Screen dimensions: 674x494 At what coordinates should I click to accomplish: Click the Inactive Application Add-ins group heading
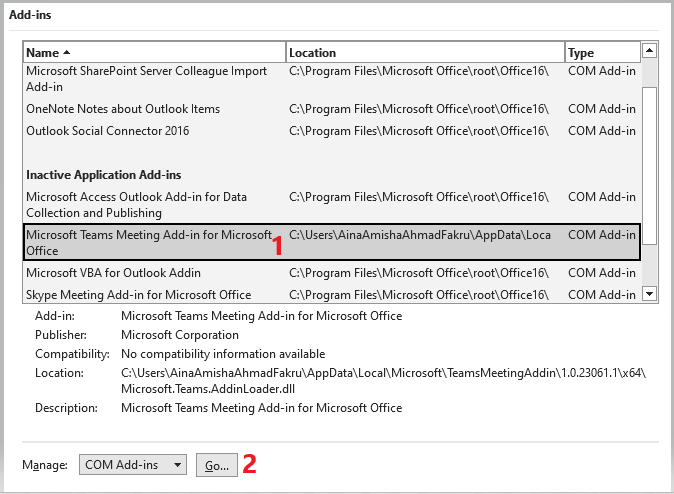tap(104, 175)
